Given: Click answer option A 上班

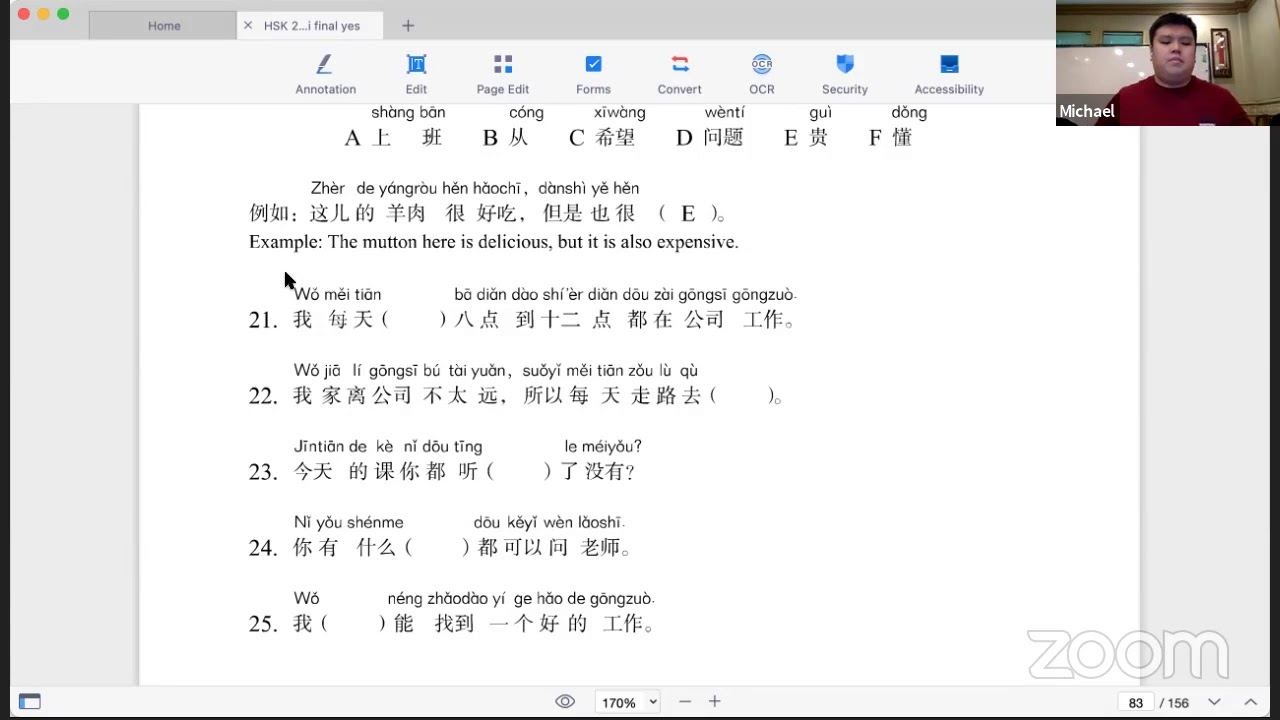Looking at the screenshot, I should pyautogui.click(x=393, y=137).
